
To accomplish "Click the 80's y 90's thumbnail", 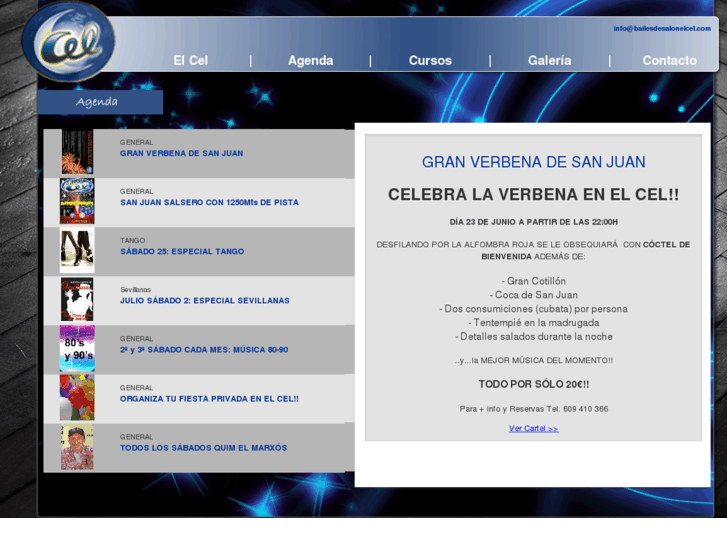I will 77,349.
